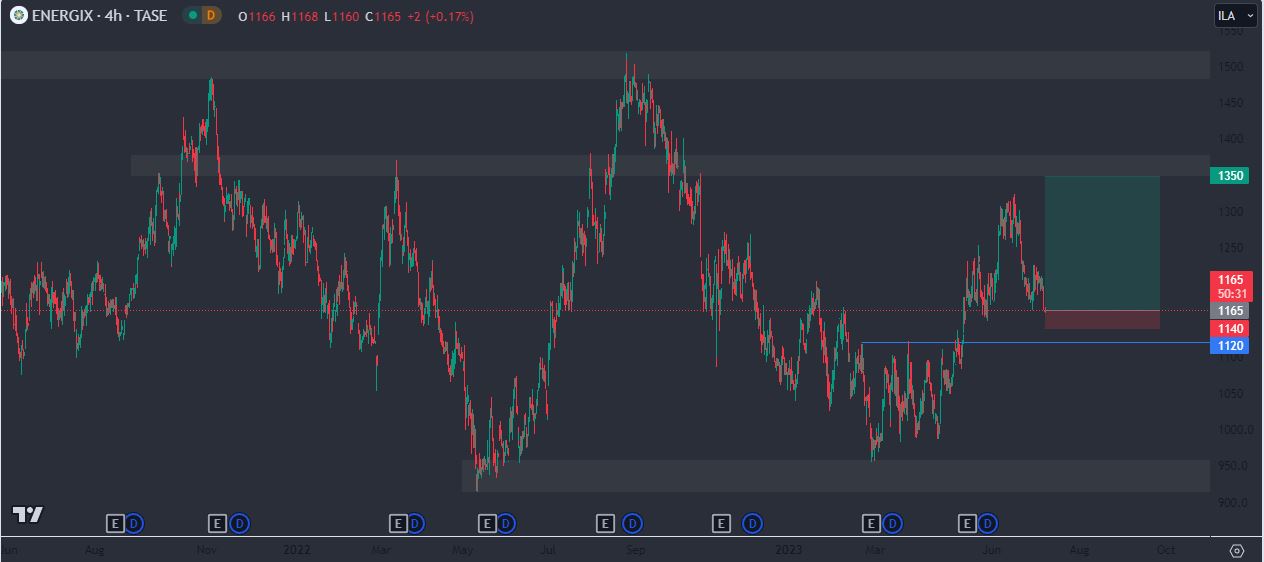Click the E earnings marker between May and Jul
This screenshot has height=562, width=1264.
(x=487, y=523)
